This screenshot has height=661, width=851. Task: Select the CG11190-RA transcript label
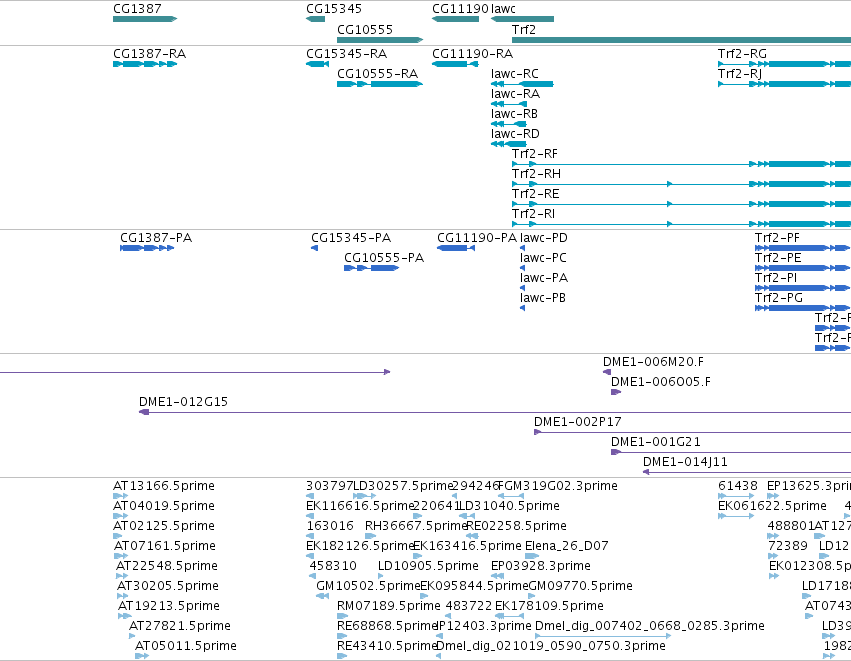[472, 54]
